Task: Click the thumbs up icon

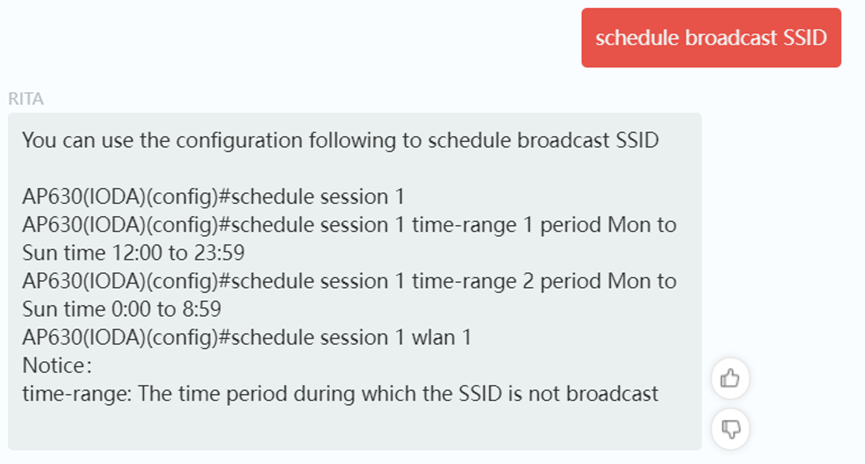Action: click(730, 378)
